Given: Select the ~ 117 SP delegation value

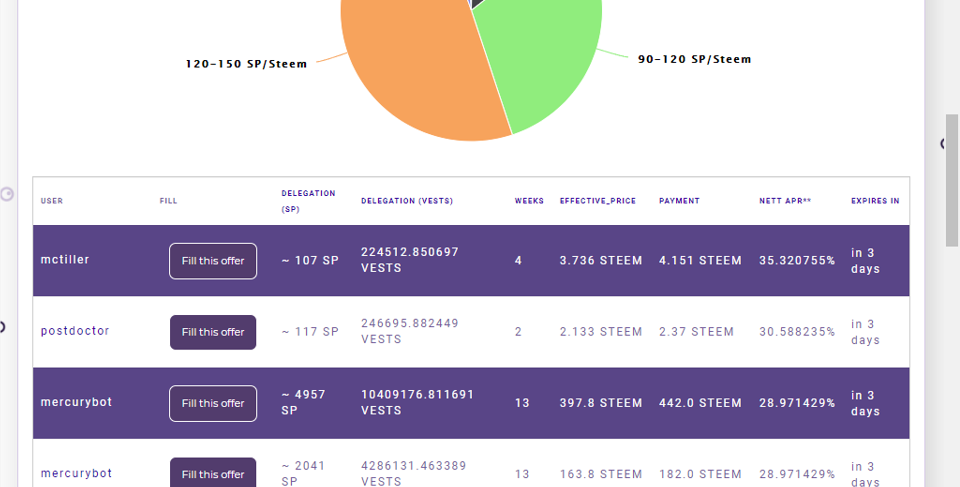Looking at the screenshot, I should click(x=310, y=331).
